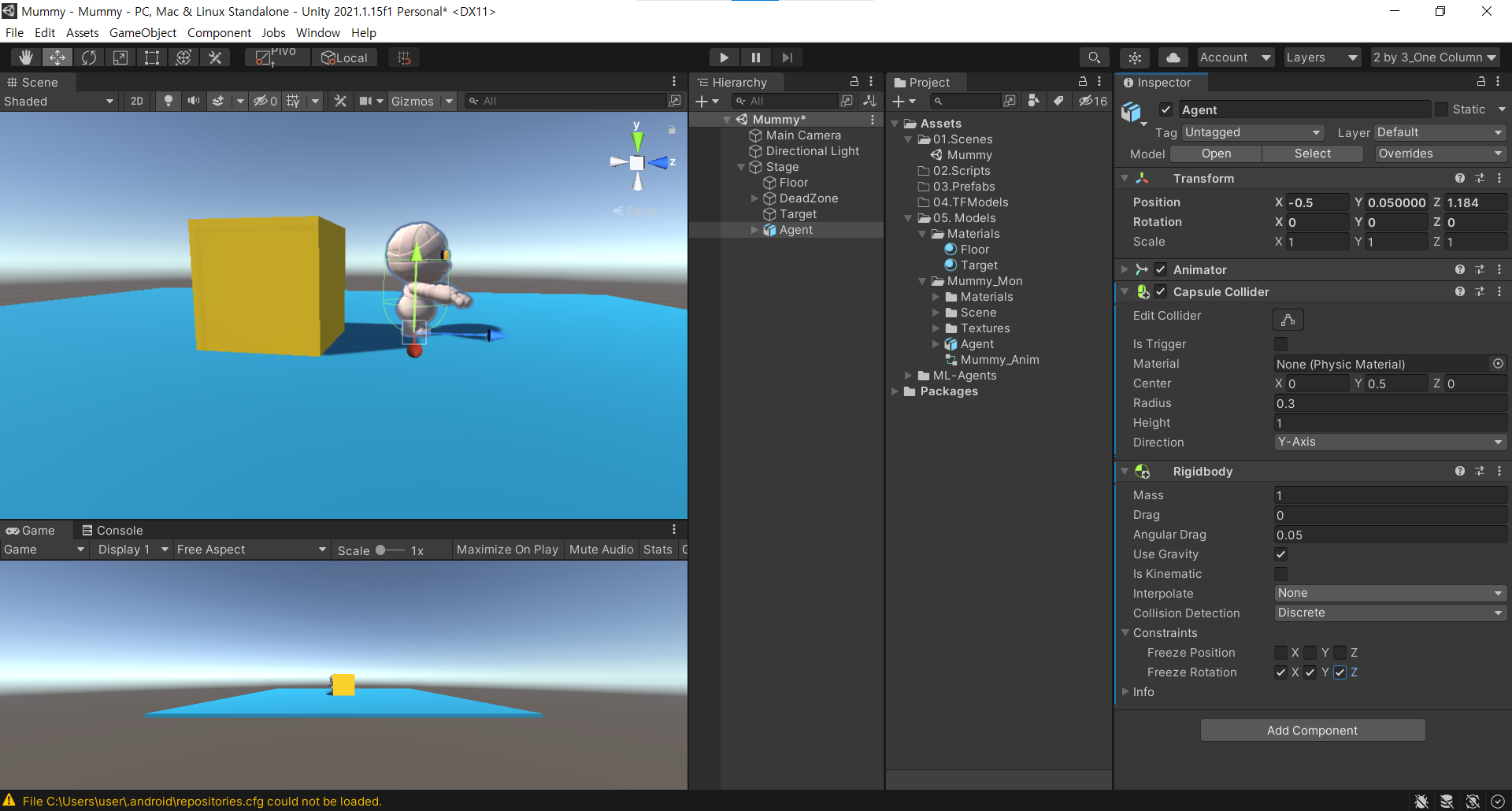This screenshot has width=1512, height=811.
Task: Click Add Component button
Action: [x=1312, y=730]
